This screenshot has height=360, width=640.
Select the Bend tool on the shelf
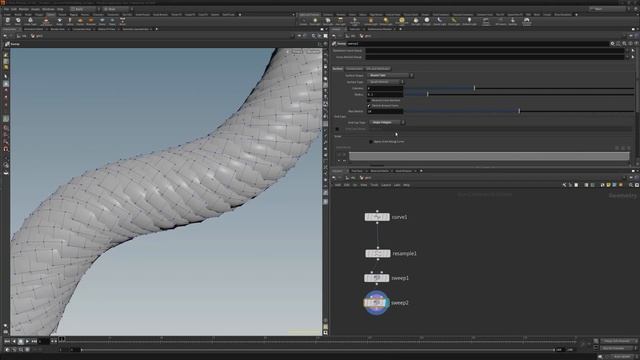18,21
